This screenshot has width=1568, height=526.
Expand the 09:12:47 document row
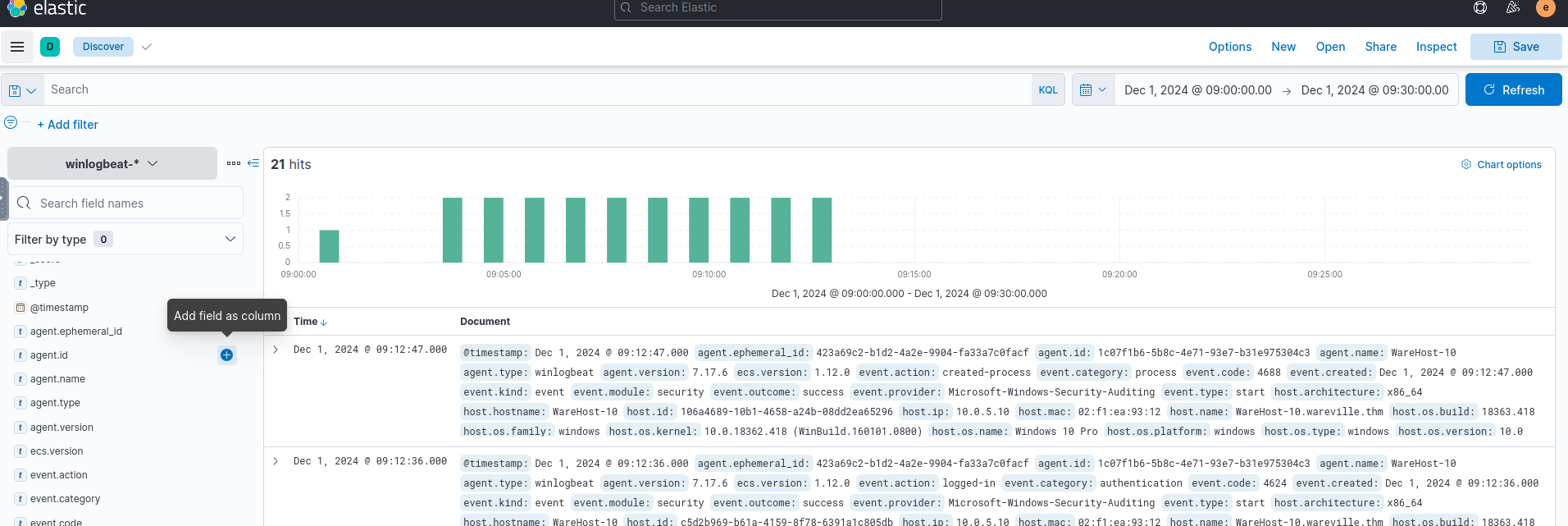pos(276,350)
